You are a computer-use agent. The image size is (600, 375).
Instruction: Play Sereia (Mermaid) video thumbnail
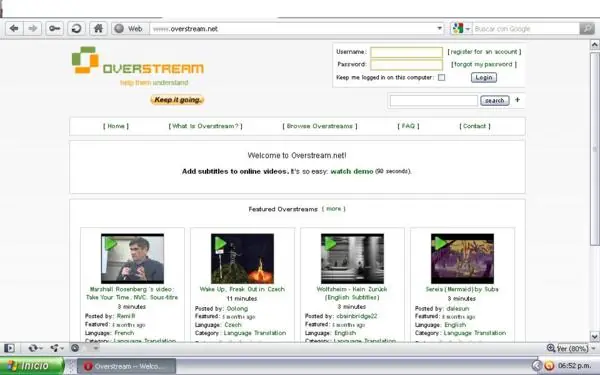point(462,258)
